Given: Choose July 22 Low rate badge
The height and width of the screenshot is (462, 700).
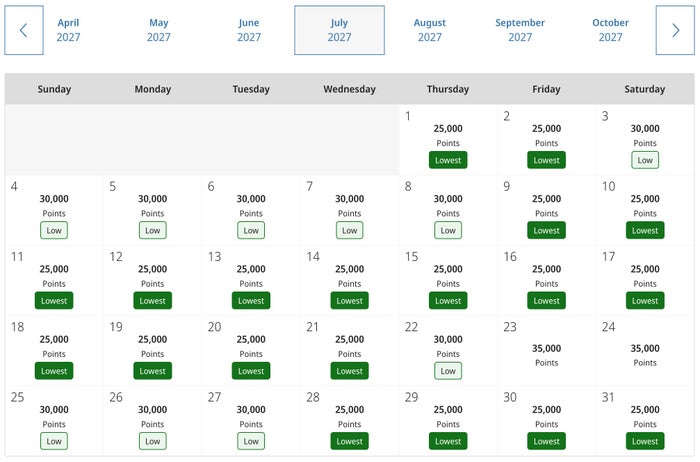Looking at the screenshot, I should [x=448, y=371].
